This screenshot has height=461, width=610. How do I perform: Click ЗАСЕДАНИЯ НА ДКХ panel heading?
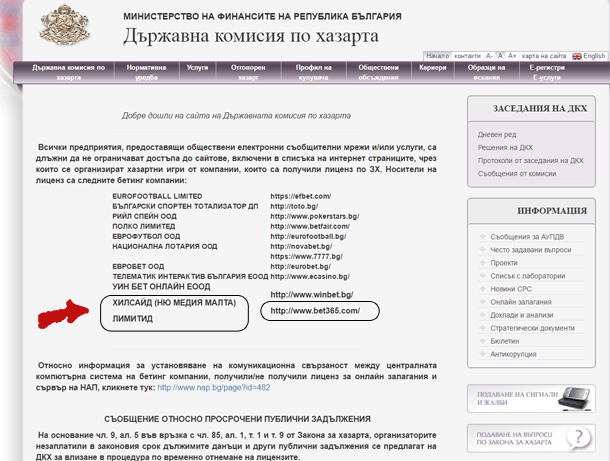[x=540, y=109]
